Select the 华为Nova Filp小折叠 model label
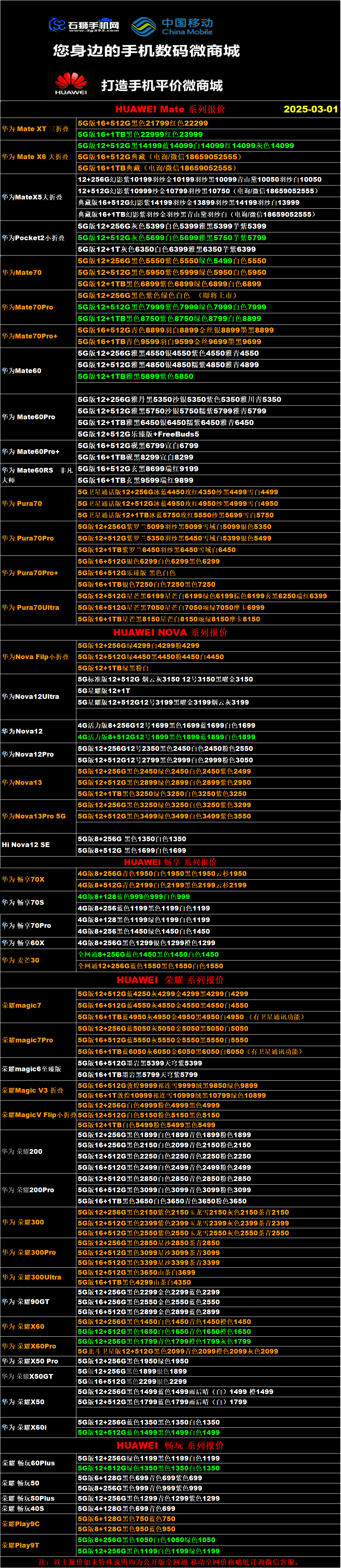Image resolution: width=341 pixels, height=1568 pixels. tap(35, 657)
